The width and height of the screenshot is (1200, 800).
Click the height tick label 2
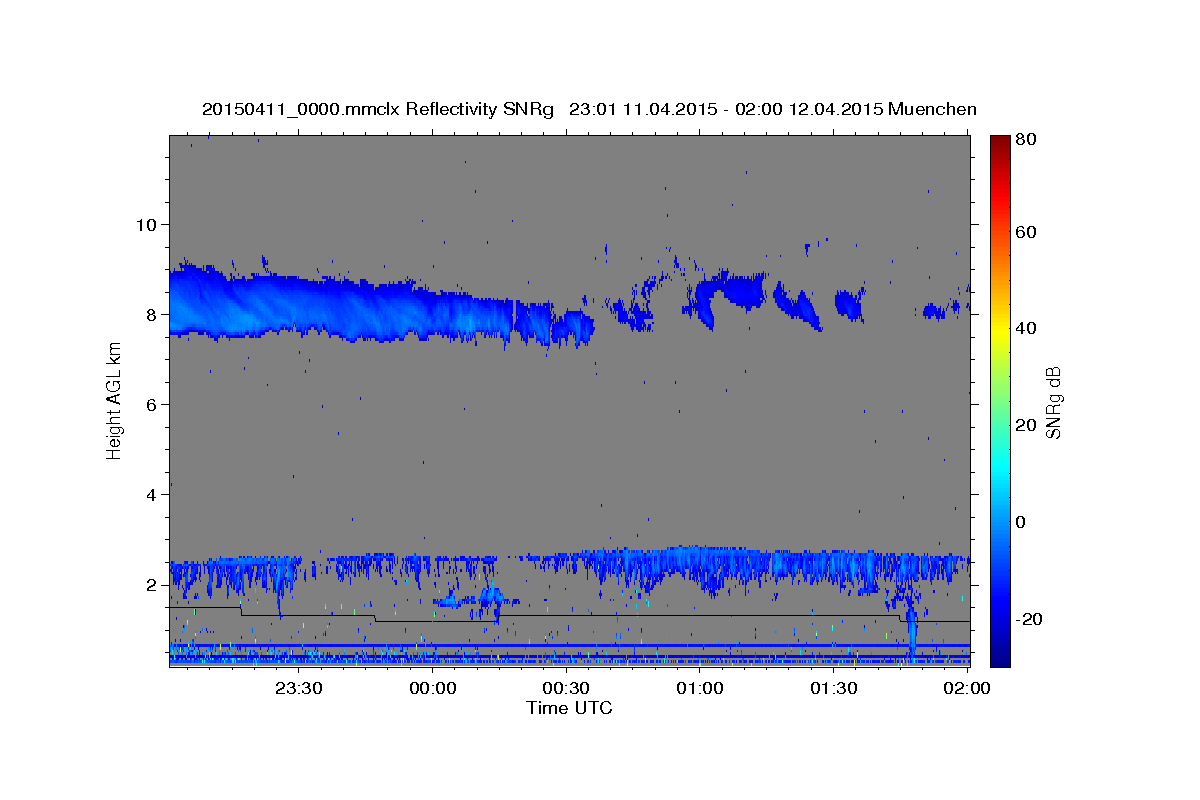[152, 585]
